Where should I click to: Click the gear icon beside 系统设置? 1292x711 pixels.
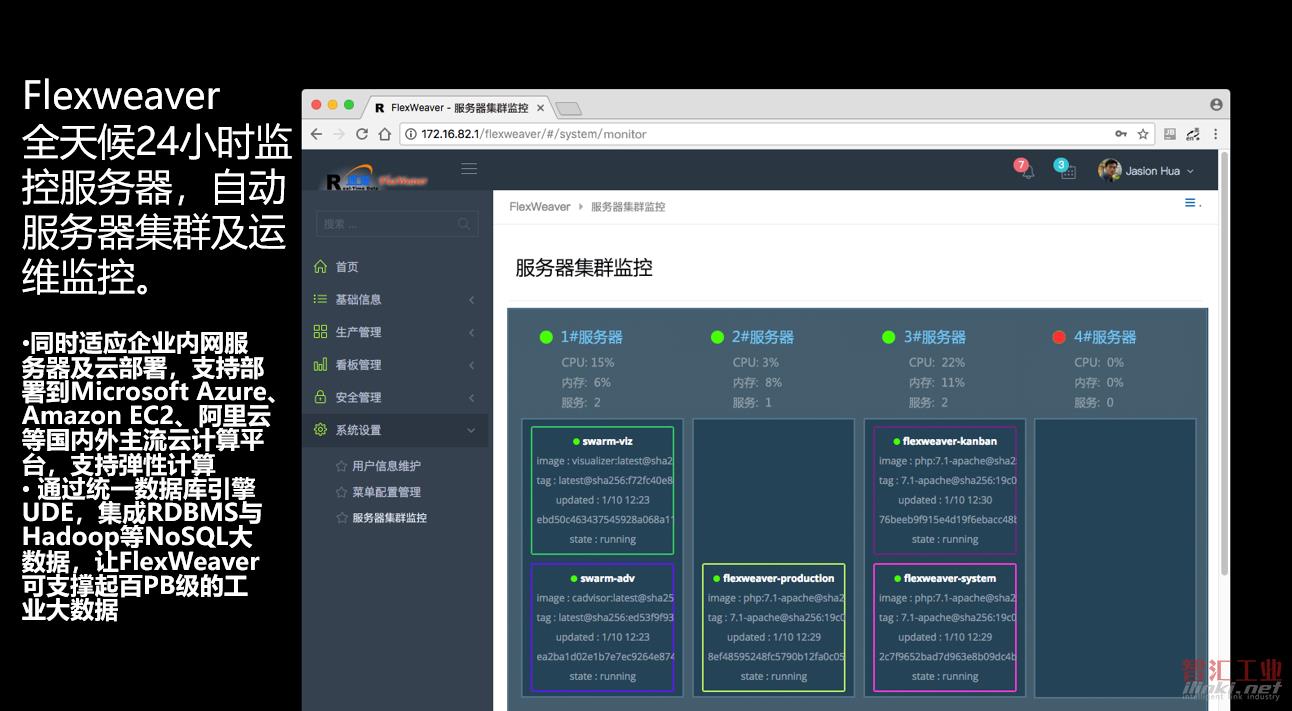(320, 430)
